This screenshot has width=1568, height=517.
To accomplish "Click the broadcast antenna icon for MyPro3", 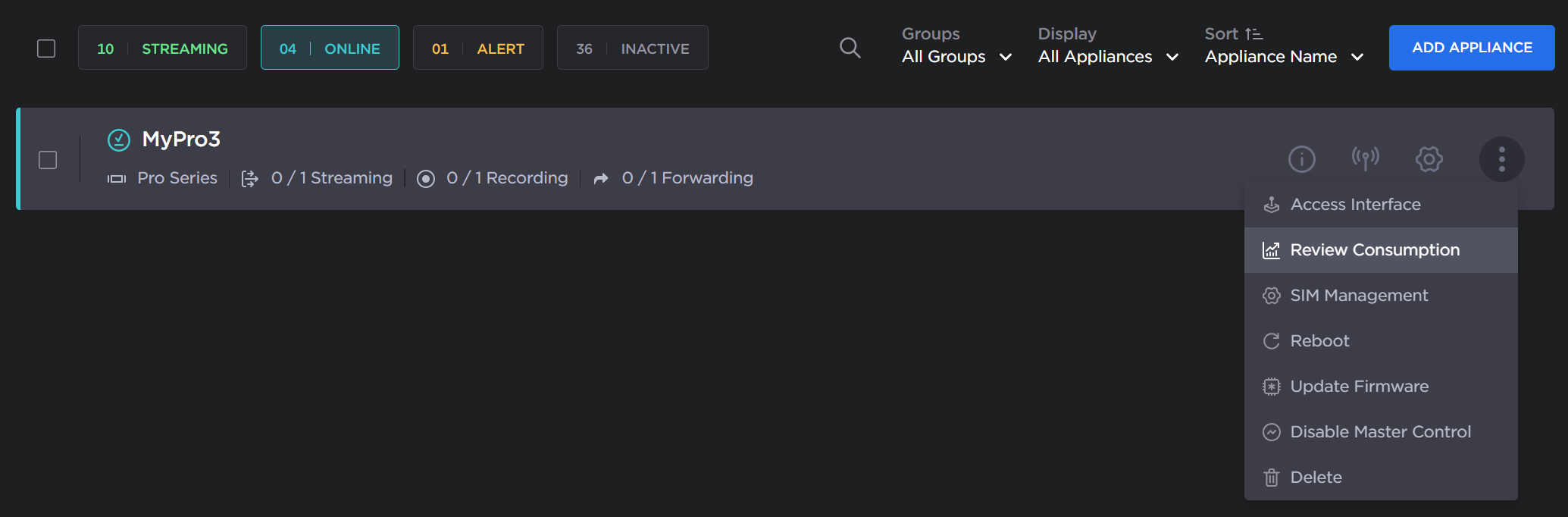I will click(1365, 159).
